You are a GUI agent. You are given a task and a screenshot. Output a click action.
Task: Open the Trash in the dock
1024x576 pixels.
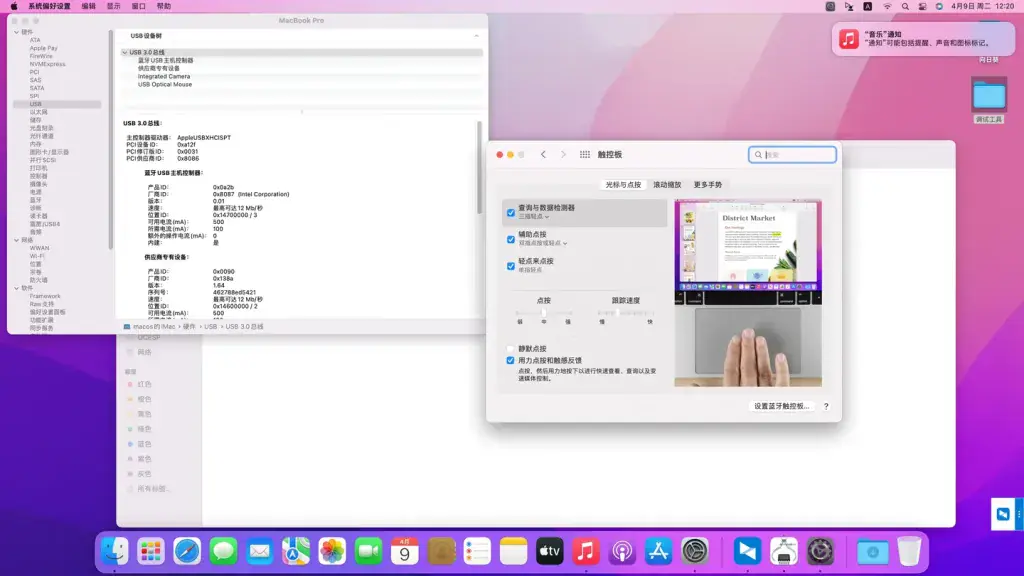(908, 552)
